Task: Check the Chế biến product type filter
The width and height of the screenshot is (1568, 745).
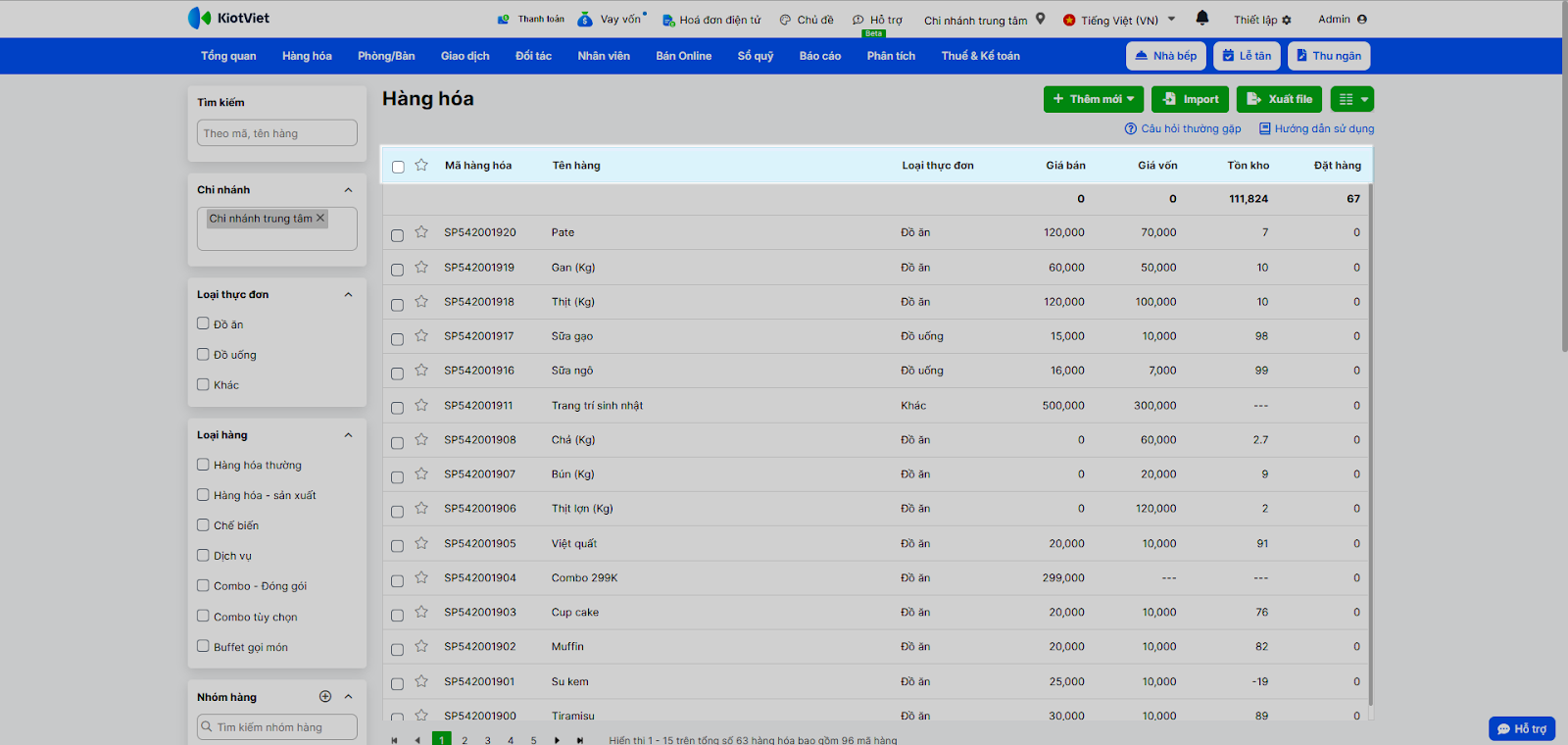Action: (x=203, y=524)
